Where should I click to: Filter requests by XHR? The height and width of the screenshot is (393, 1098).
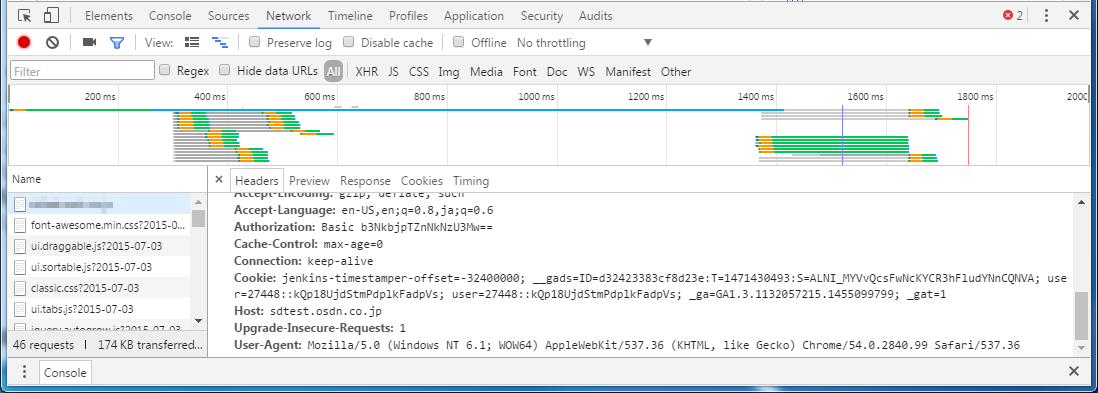pos(367,71)
